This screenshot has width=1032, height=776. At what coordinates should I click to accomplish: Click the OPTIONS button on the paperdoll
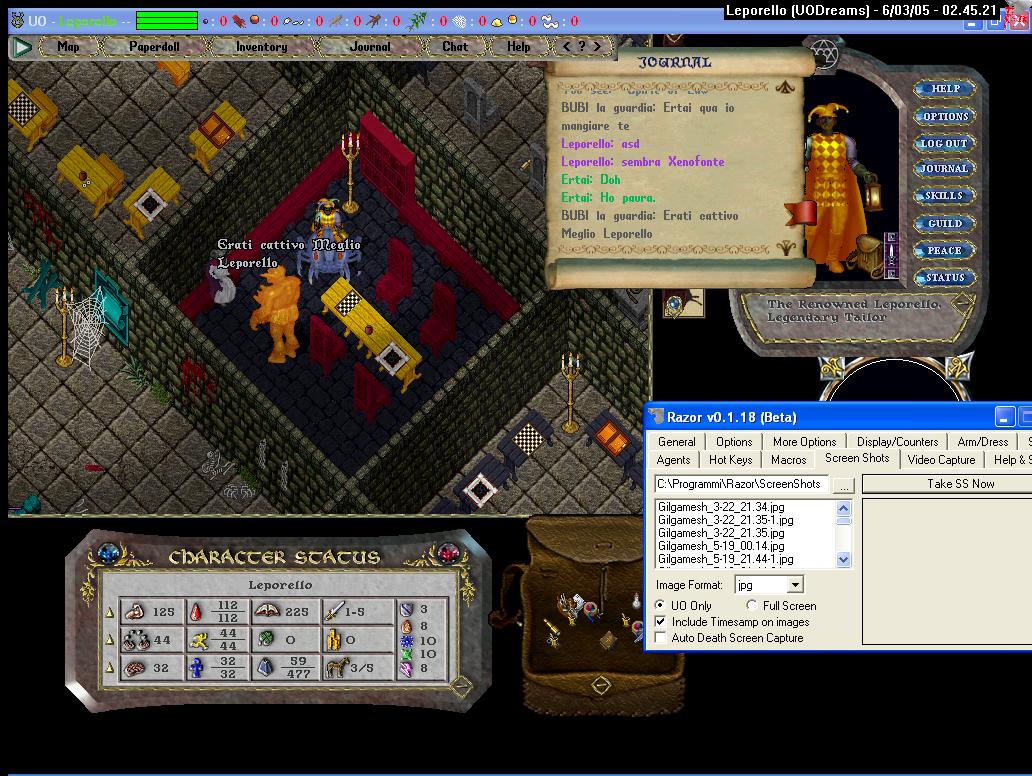(945, 116)
